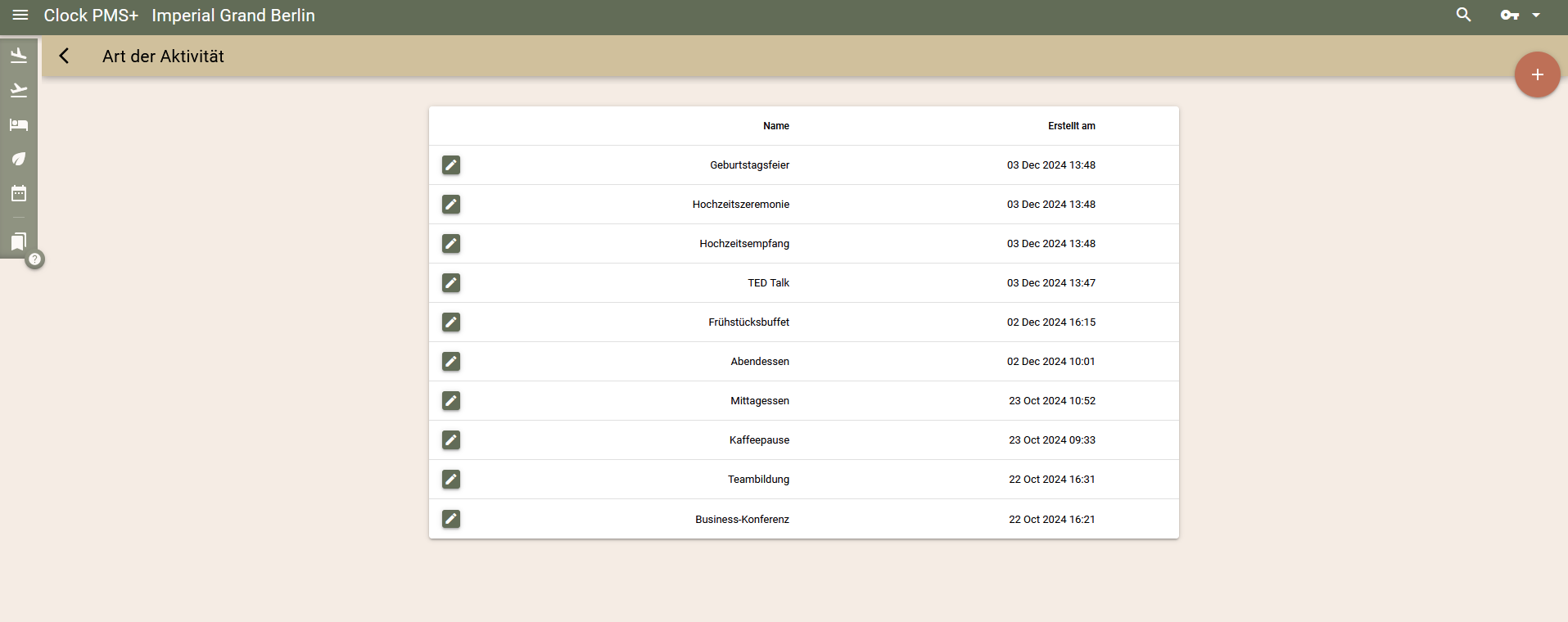Click the date 02 Dec 2024 16:15
Screen dimensions: 1568x622
tap(1051, 322)
